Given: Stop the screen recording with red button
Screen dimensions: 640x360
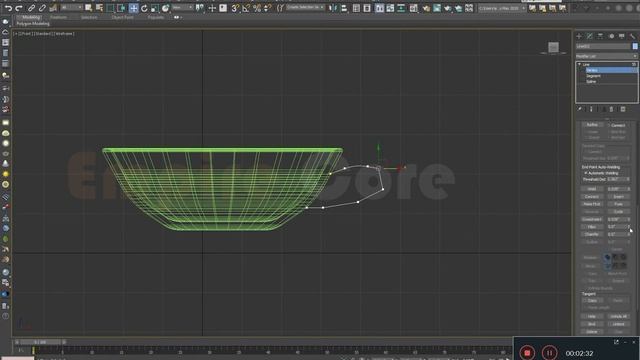Looking at the screenshot, I should (527, 352).
